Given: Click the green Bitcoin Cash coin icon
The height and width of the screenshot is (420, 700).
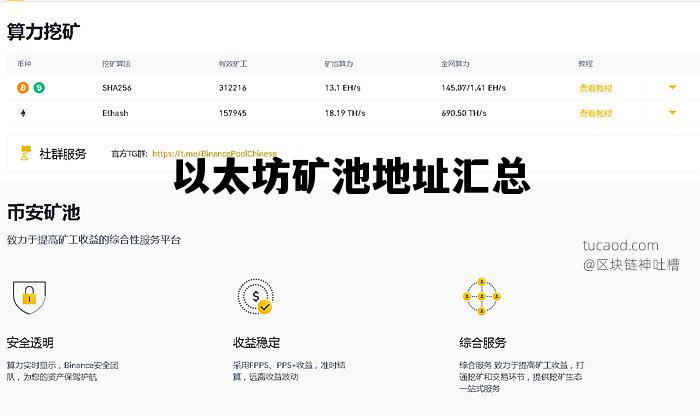Looking at the screenshot, I should 39,87.
